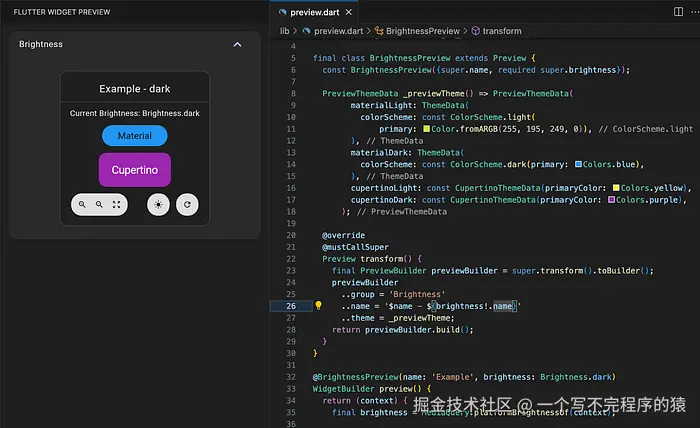Click the refresh icon in the preview
Image resolution: width=700 pixels, height=428 pixels.
(186, 205)
